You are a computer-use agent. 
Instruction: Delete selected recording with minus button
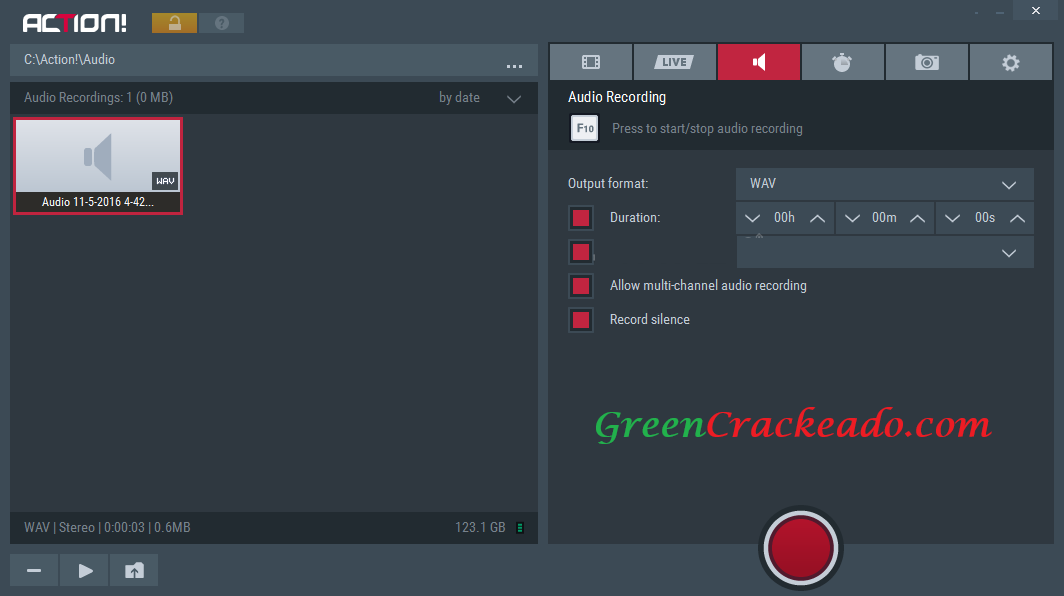[x=34, y=570]
